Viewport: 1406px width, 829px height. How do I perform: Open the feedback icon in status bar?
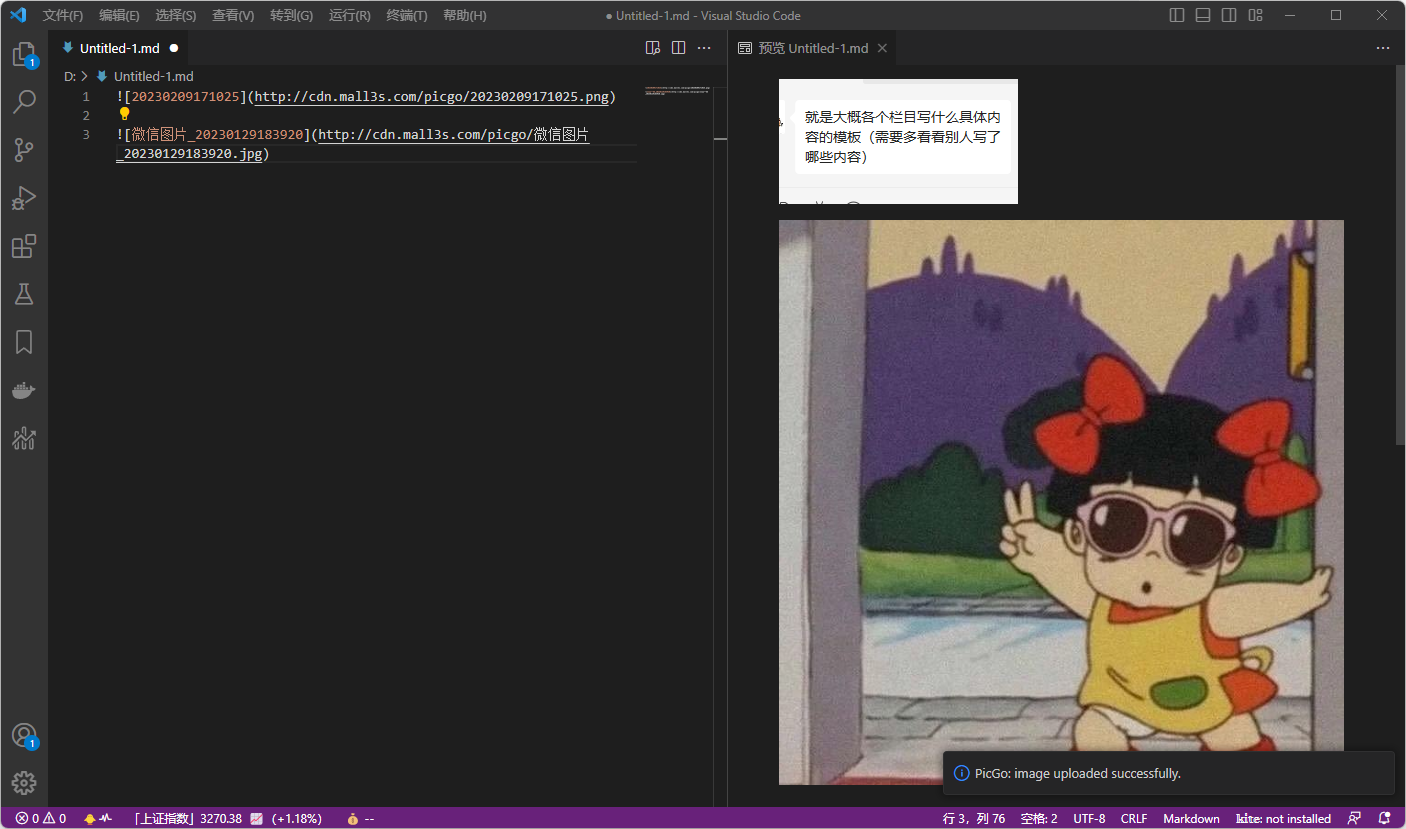click(1355, 818)
